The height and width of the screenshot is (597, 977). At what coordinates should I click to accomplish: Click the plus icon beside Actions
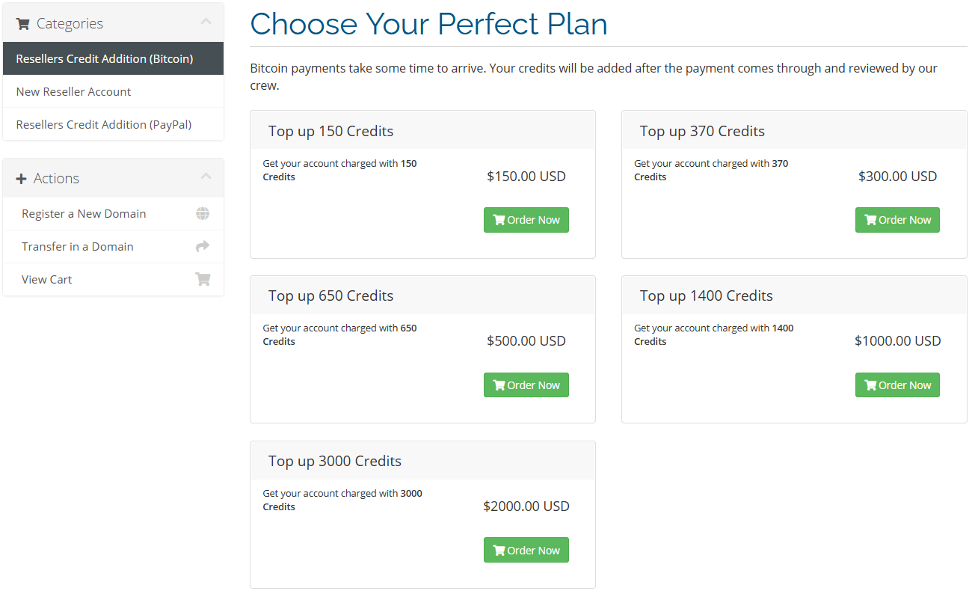click(21, 179)
